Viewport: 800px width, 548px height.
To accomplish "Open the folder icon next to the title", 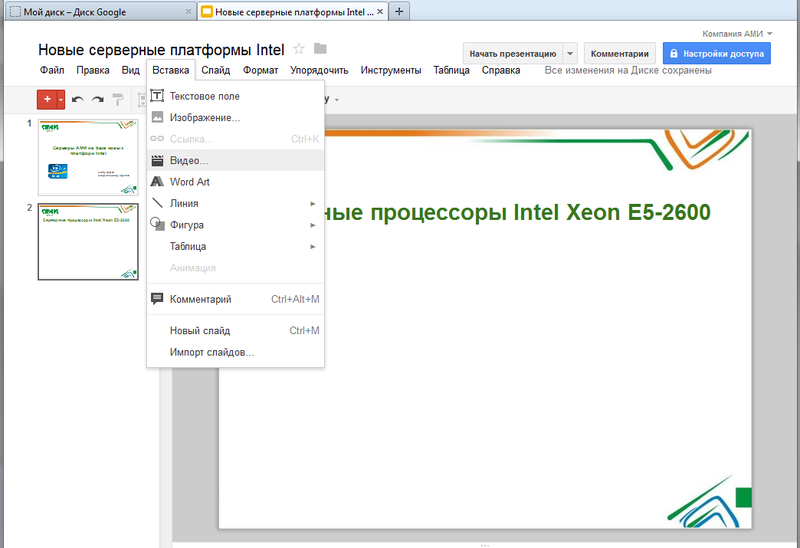I will click(320, 48).
